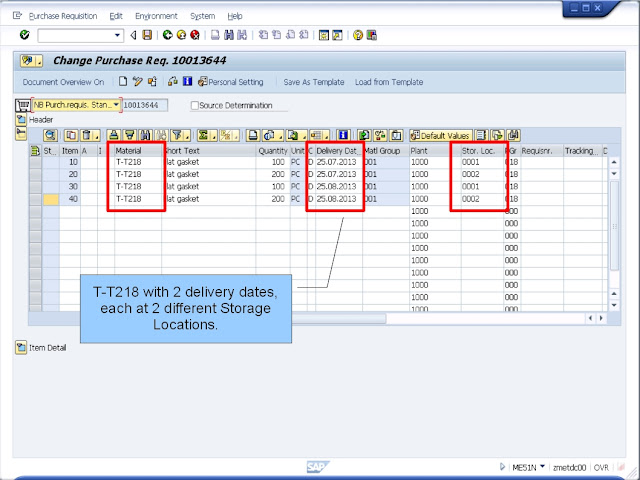Image resolution: width=640 pixels, height=480 pixels.
Task: Click the Create new document icon
Action: pyautogui.click(x=123, y=82)
